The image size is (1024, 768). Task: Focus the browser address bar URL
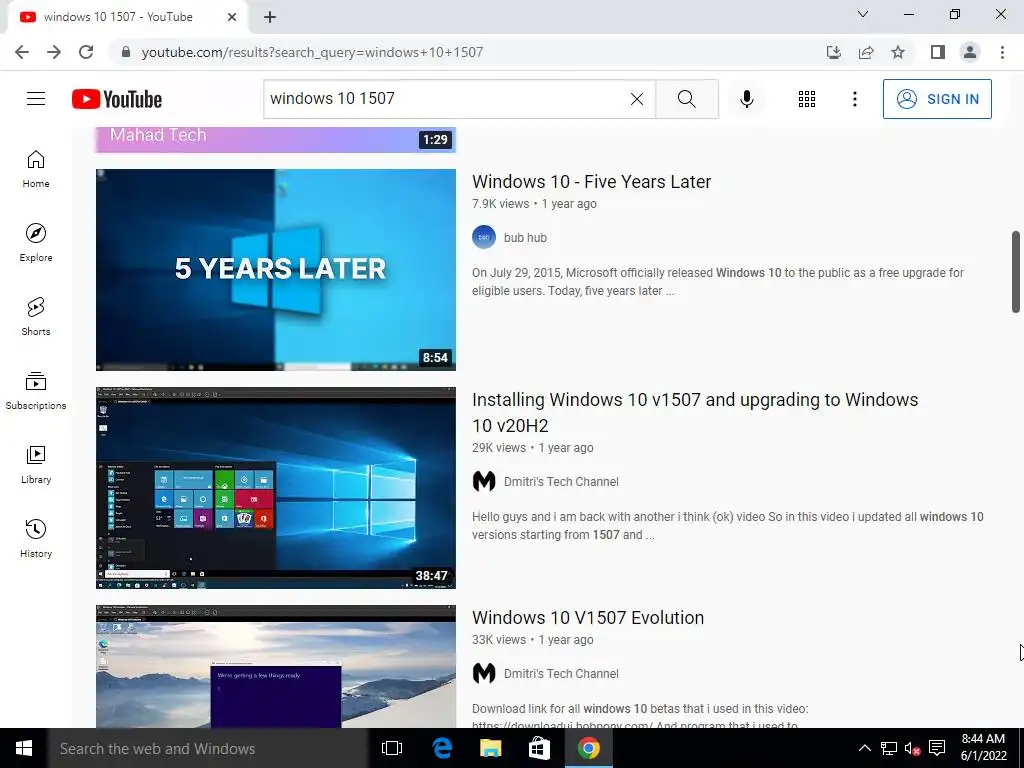[312, 52]
